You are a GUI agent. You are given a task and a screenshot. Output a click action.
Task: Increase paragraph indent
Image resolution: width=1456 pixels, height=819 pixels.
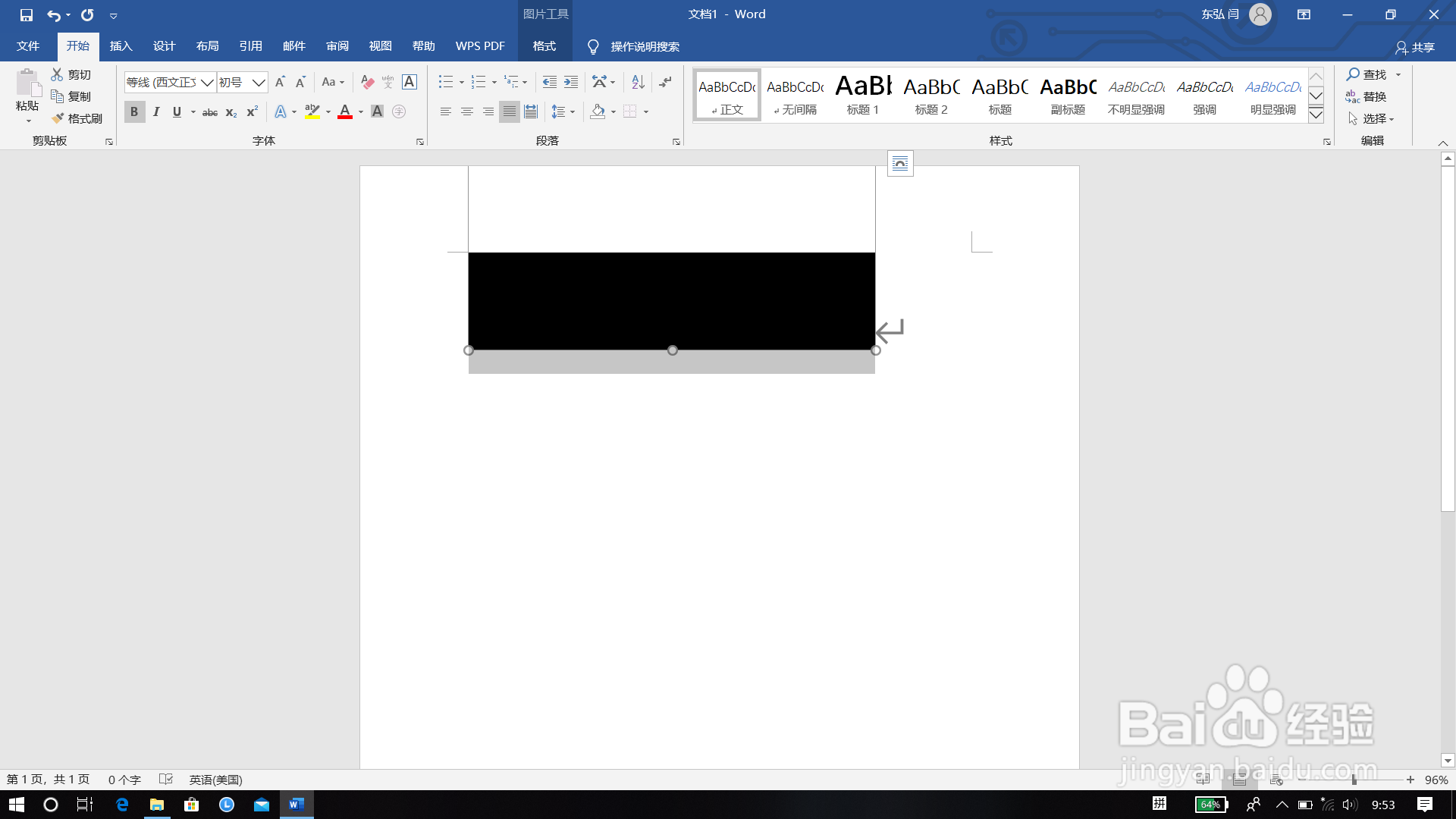[x=571, y=82]
